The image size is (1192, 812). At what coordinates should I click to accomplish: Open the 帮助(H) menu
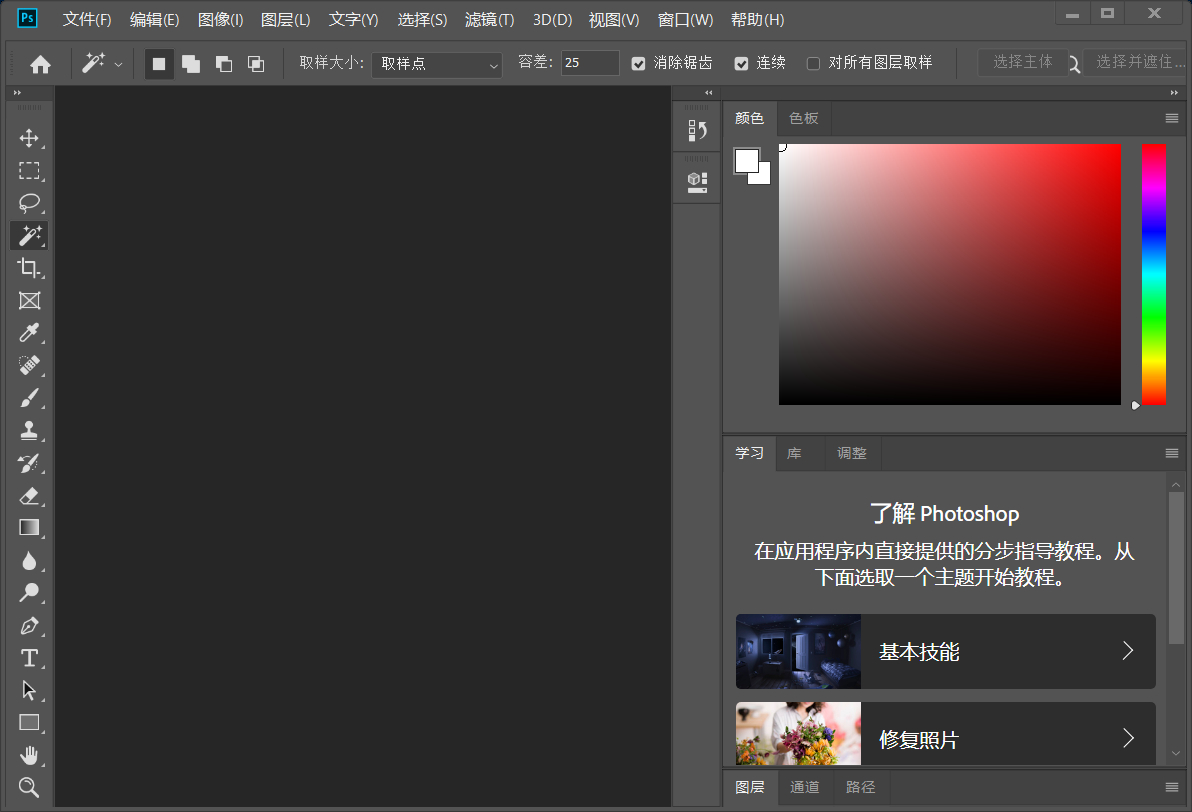[757, 20]
